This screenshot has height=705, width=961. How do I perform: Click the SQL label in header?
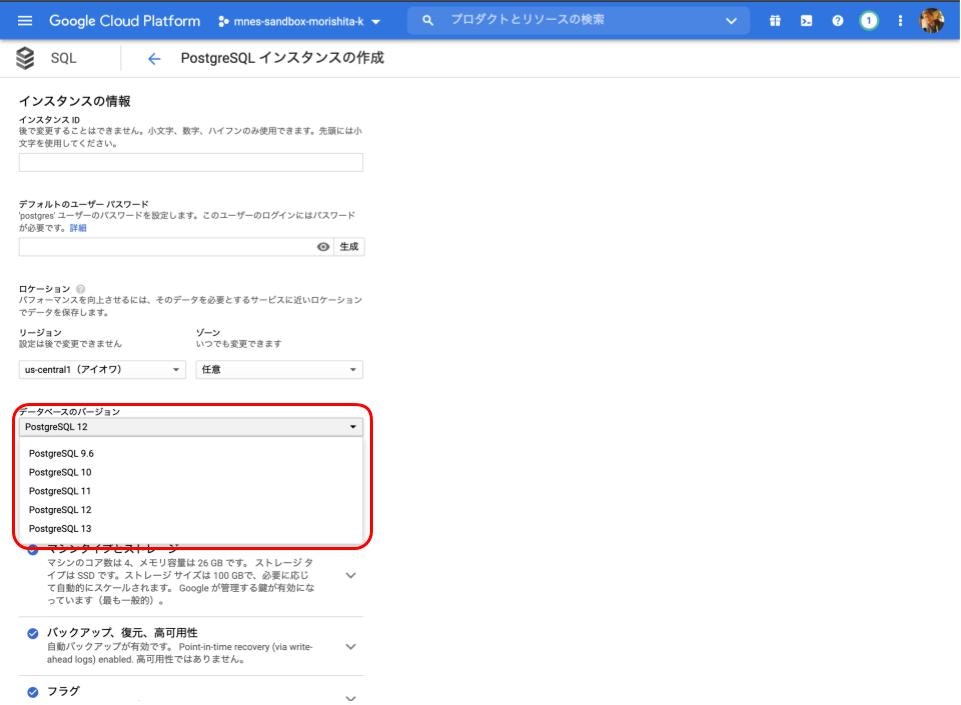(64, 58)
